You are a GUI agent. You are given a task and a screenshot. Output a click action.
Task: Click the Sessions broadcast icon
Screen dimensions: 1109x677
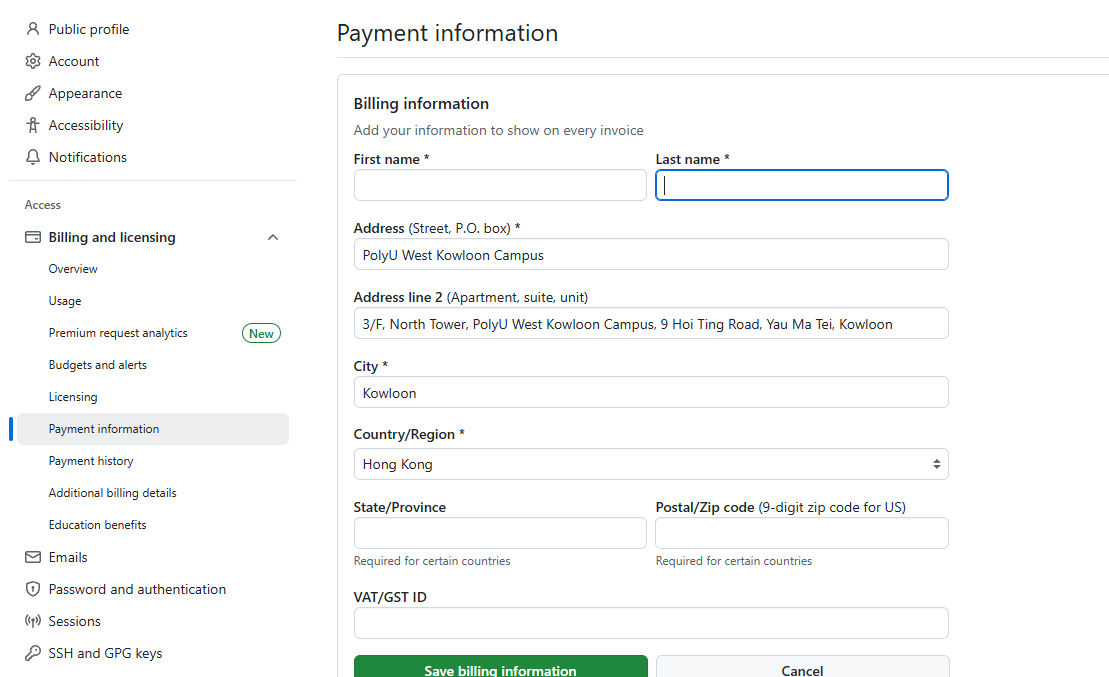(x=33, y=621)
